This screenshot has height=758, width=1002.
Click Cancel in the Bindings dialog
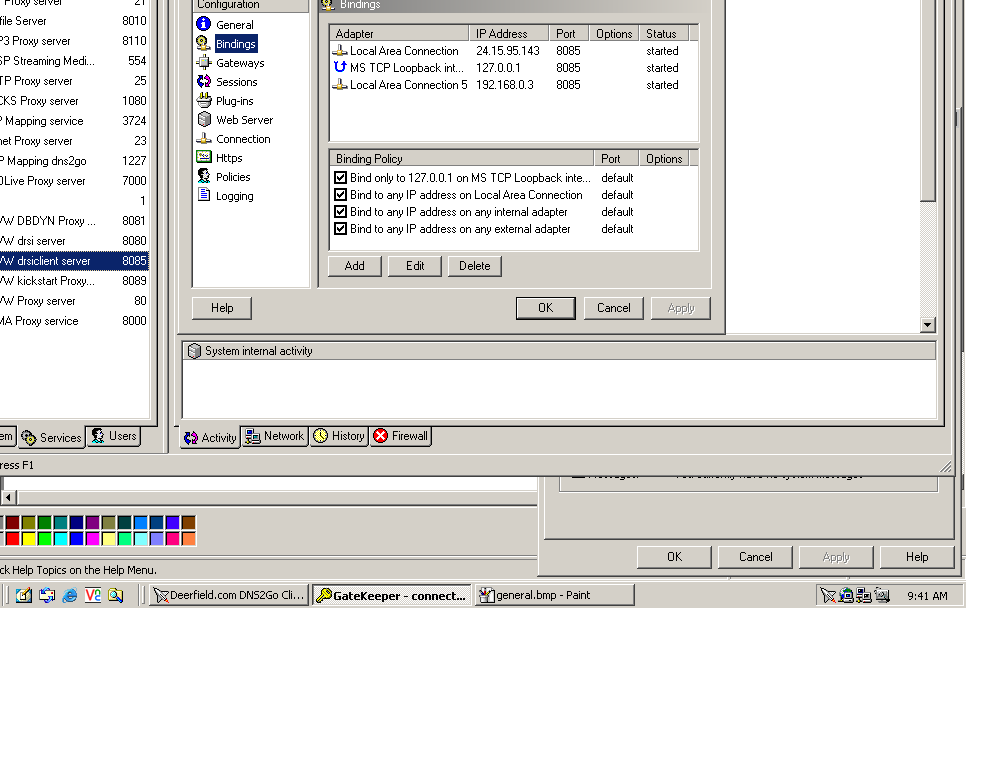coord(613,308)
